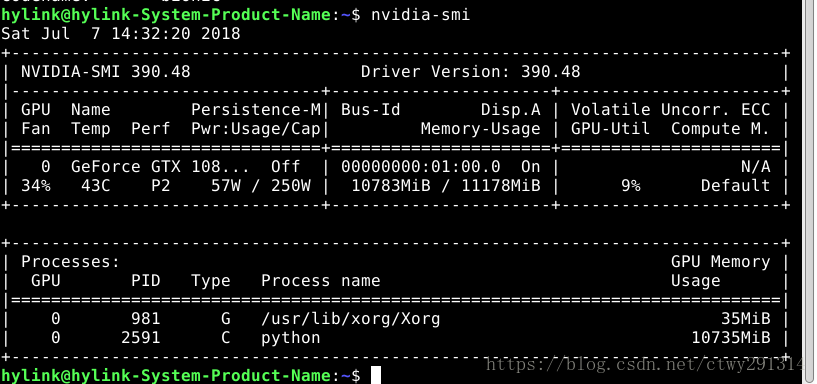
Task: Click the NVIDIA-SMI 390.48 version text
Action: [106, 71]
